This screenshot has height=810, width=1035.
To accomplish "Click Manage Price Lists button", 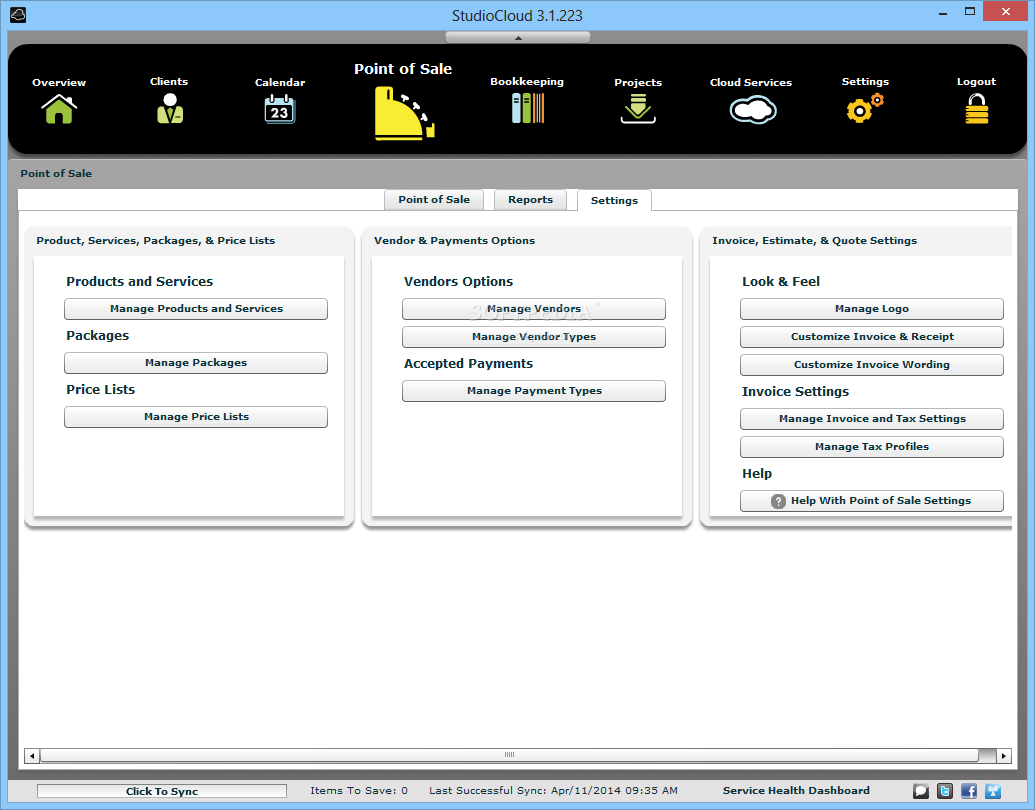I will tap(196, 417).
